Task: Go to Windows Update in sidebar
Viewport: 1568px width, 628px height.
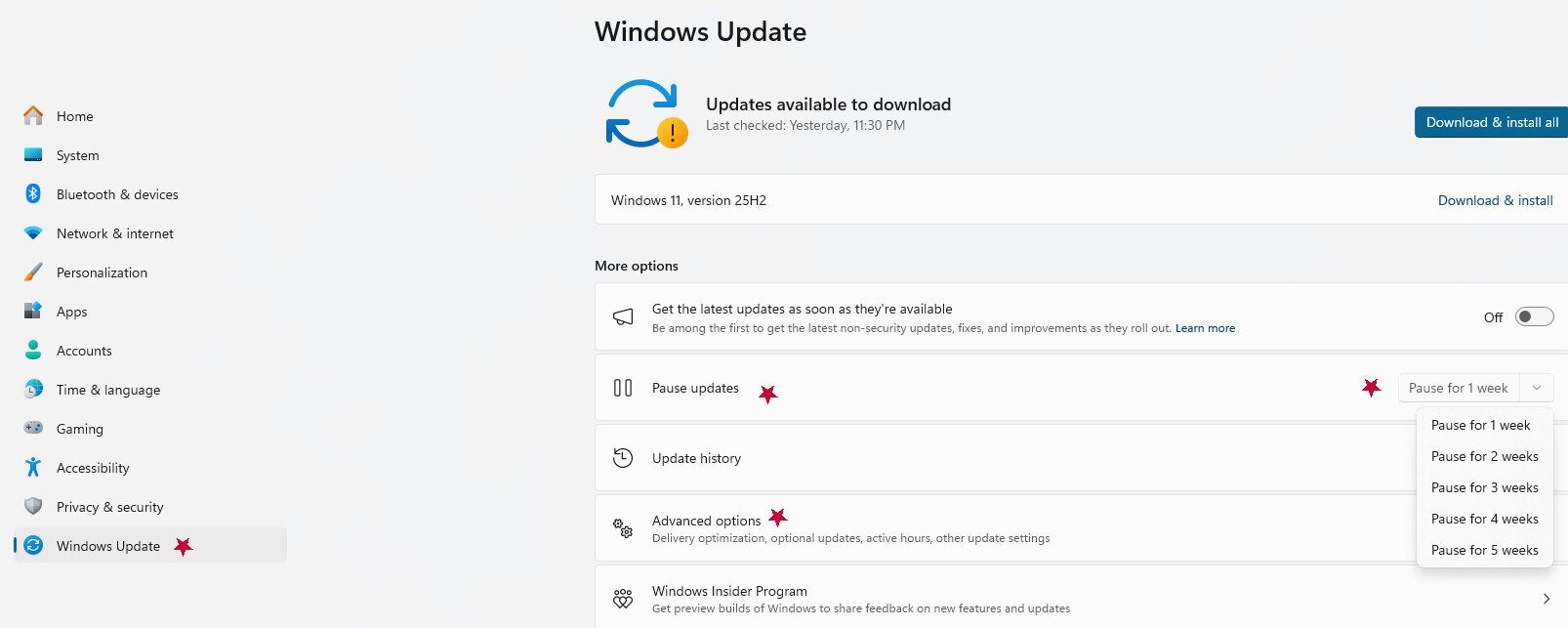Action: (x=108, y=546)
